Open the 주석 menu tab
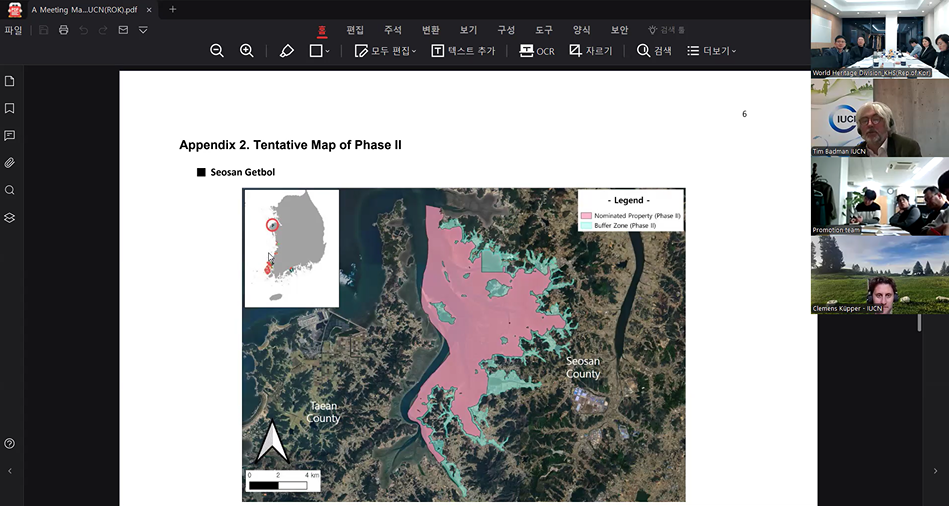The width and height of the screenshot is (949, 506). pos(393,30)
